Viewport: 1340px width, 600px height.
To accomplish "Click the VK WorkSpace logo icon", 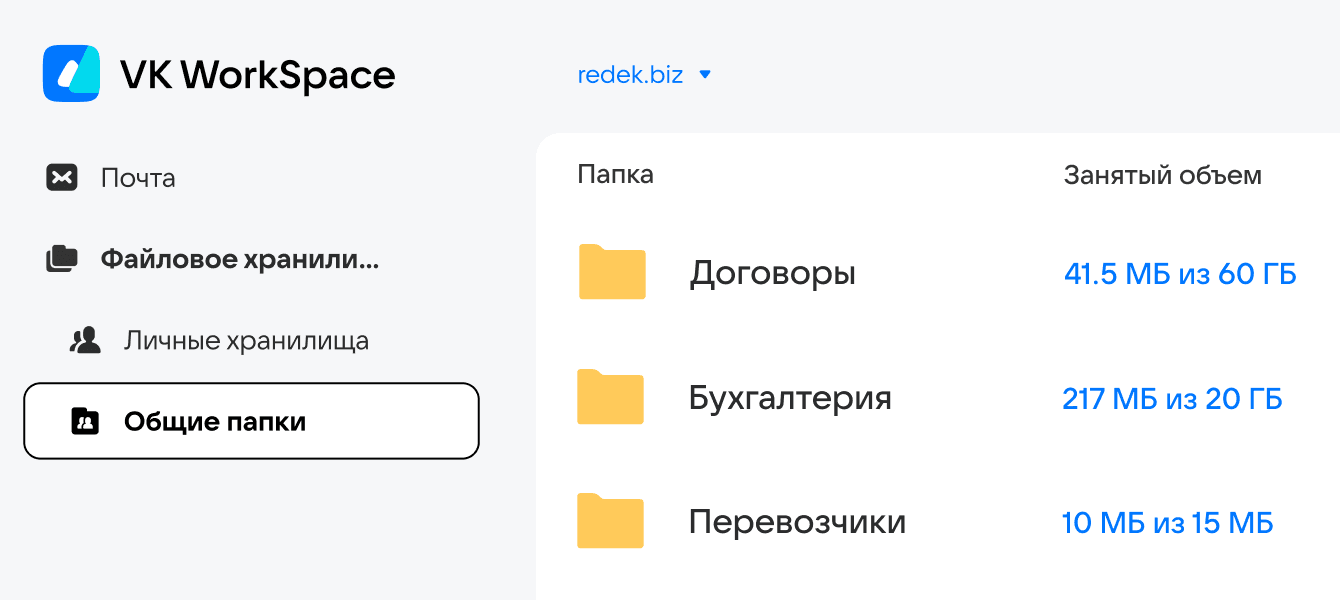I will click(x=71, y=73).
